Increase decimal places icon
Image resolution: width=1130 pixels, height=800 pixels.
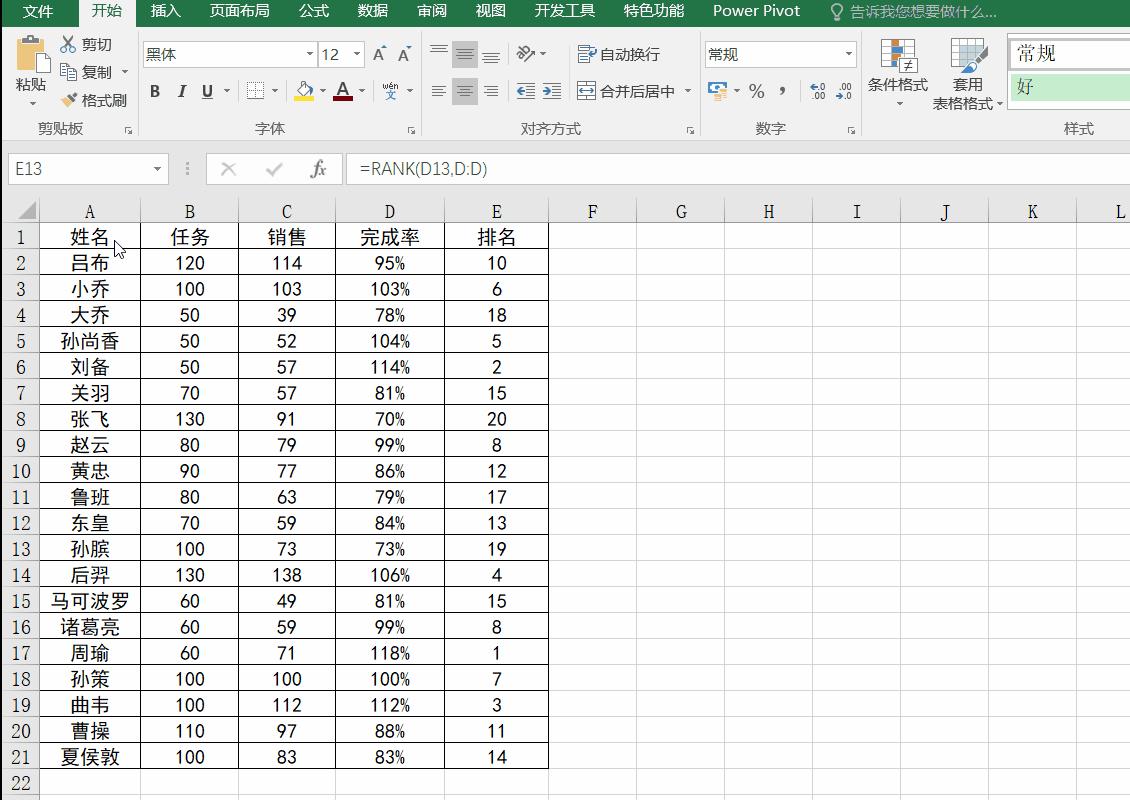point(818,91)
